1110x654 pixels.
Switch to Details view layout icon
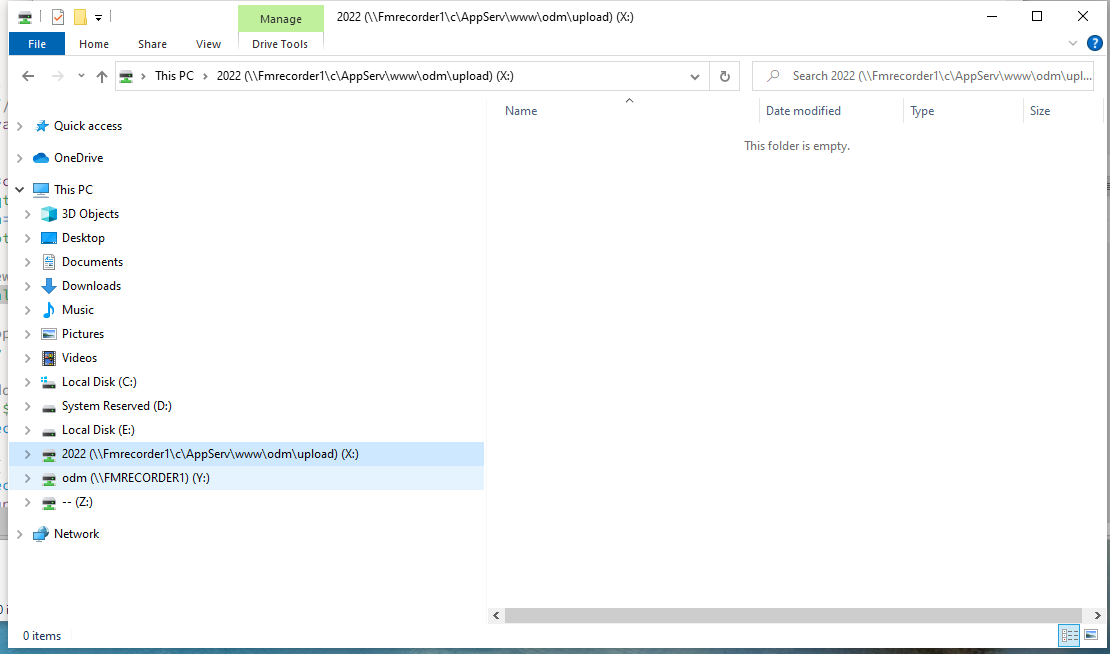(x=1069, y=636)
